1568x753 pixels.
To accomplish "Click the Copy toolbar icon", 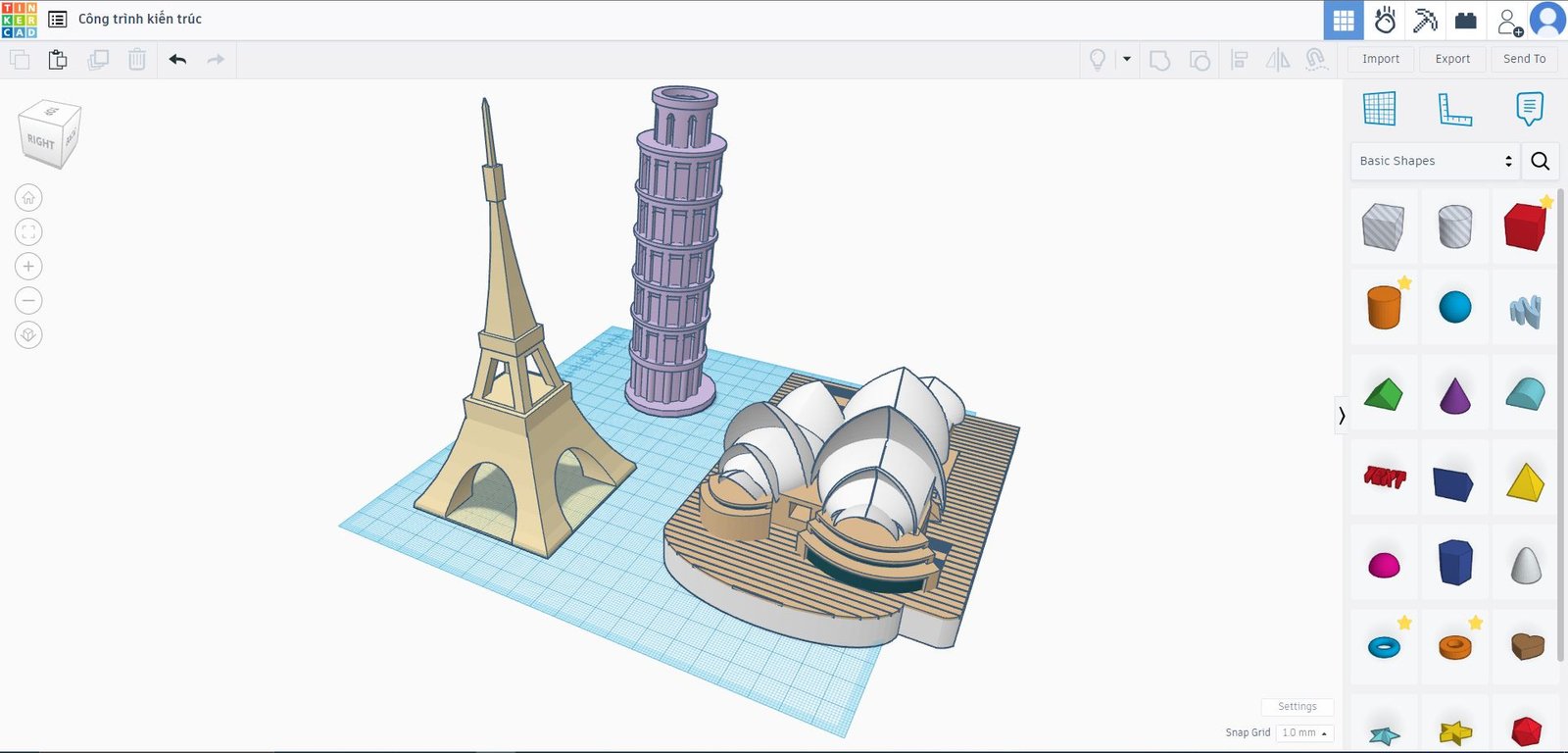I will 20,60.
